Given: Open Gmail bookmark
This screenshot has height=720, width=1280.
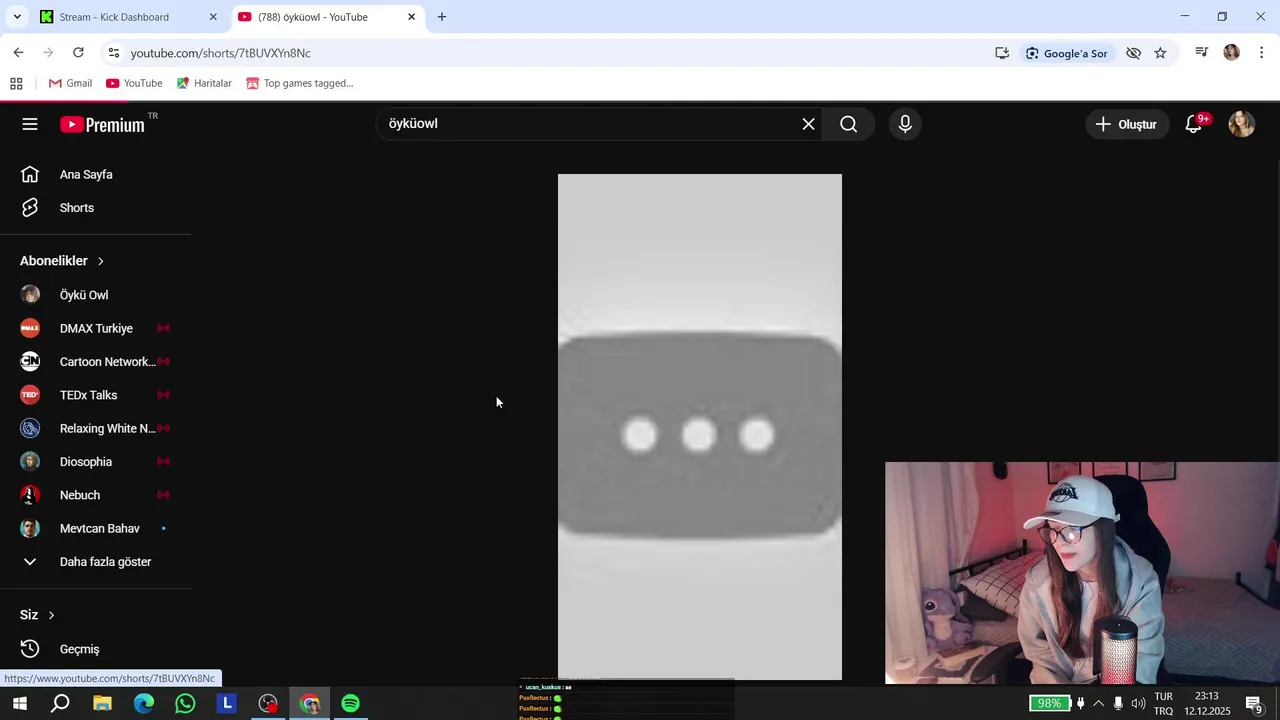Looking at the screenshot, I should coord(70,83).
